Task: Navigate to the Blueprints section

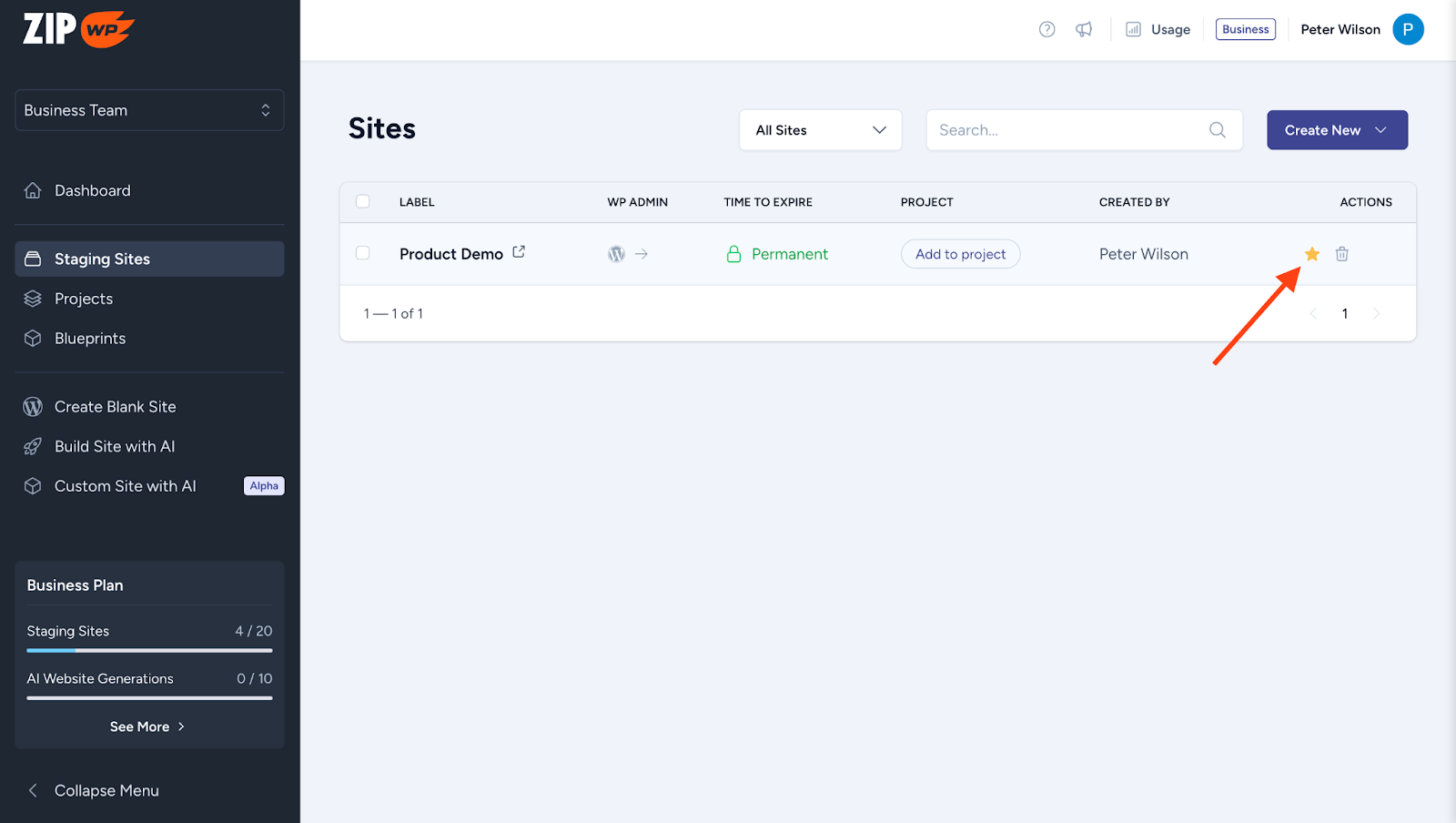Action: point(89,338)
